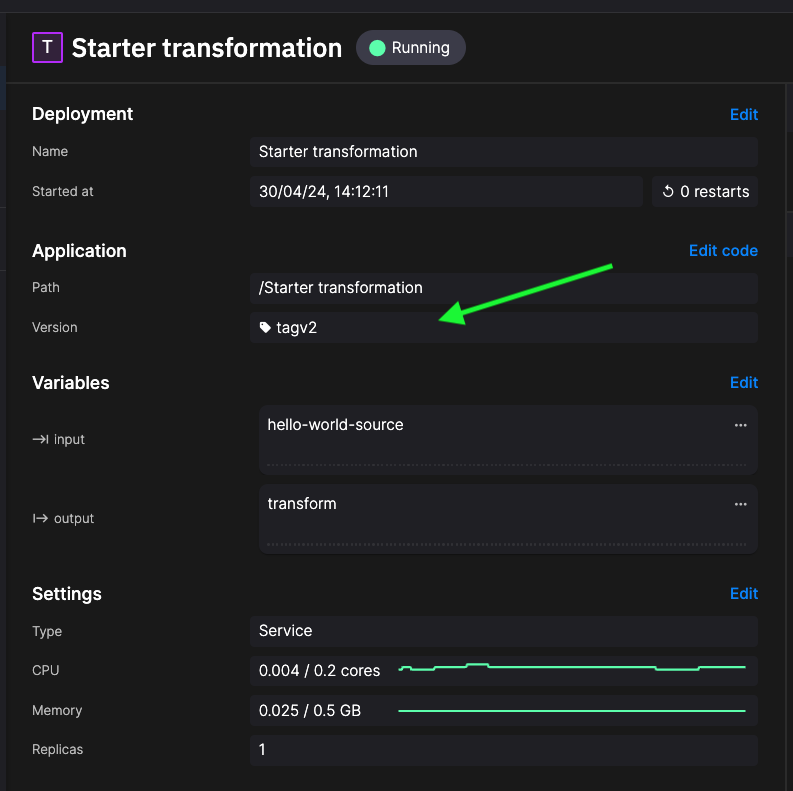Click the input arrow icon under Variables

[41, 439]
